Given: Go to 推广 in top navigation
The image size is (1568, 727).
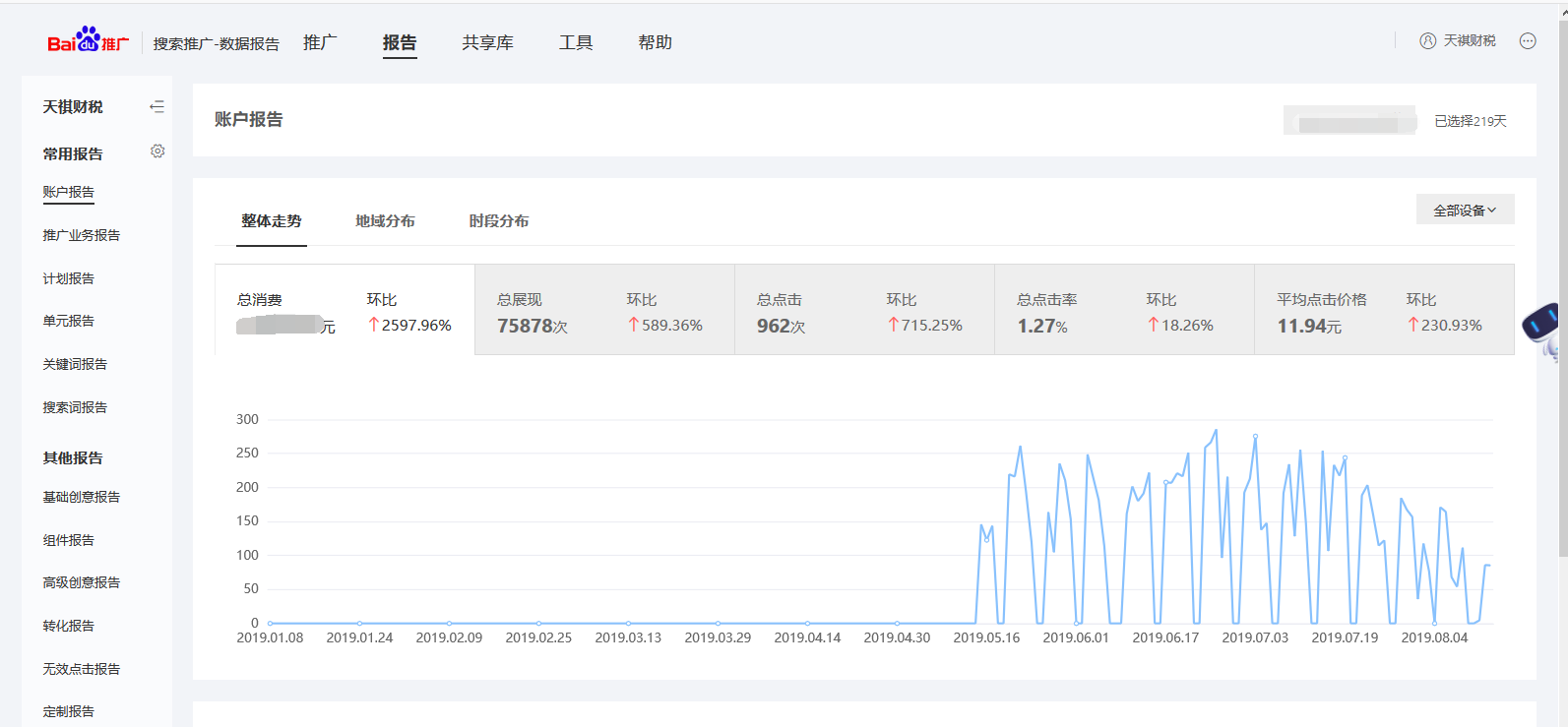Looking at the screenshot, I should point(320,42).
